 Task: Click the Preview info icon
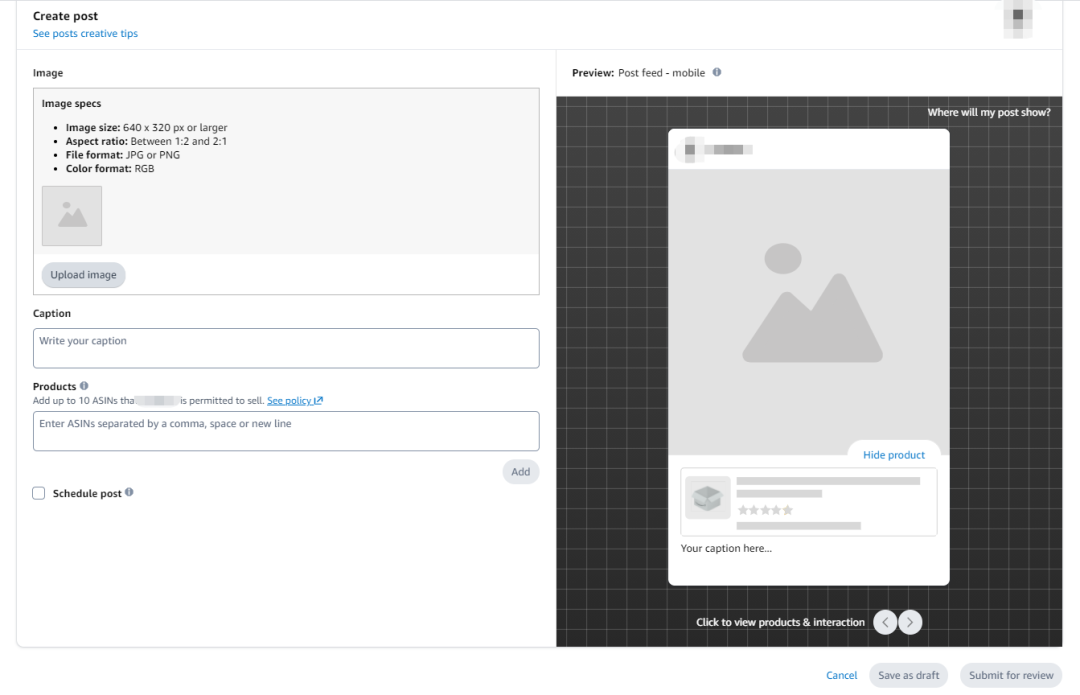717,73
